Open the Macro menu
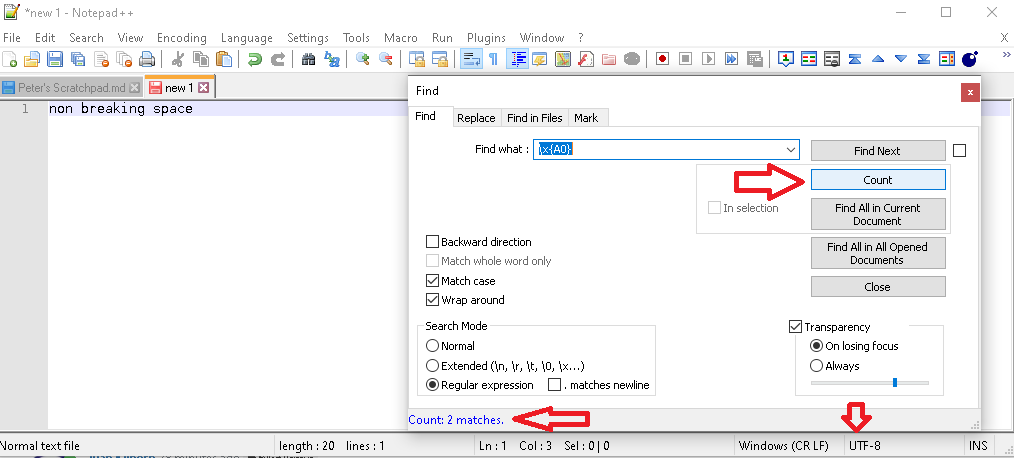This screenshot has height=458, width=1014. click(401, 38)
